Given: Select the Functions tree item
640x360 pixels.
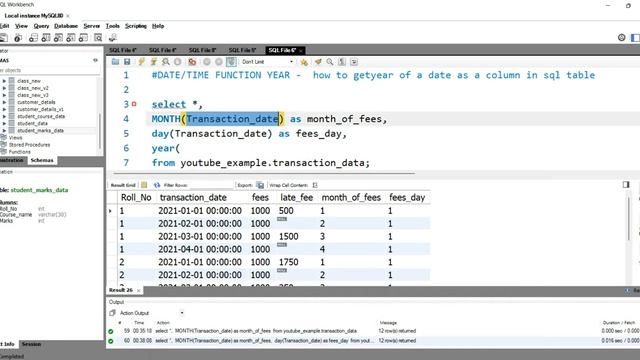Looking at the screenshot, I should click(x=20, y=152).
